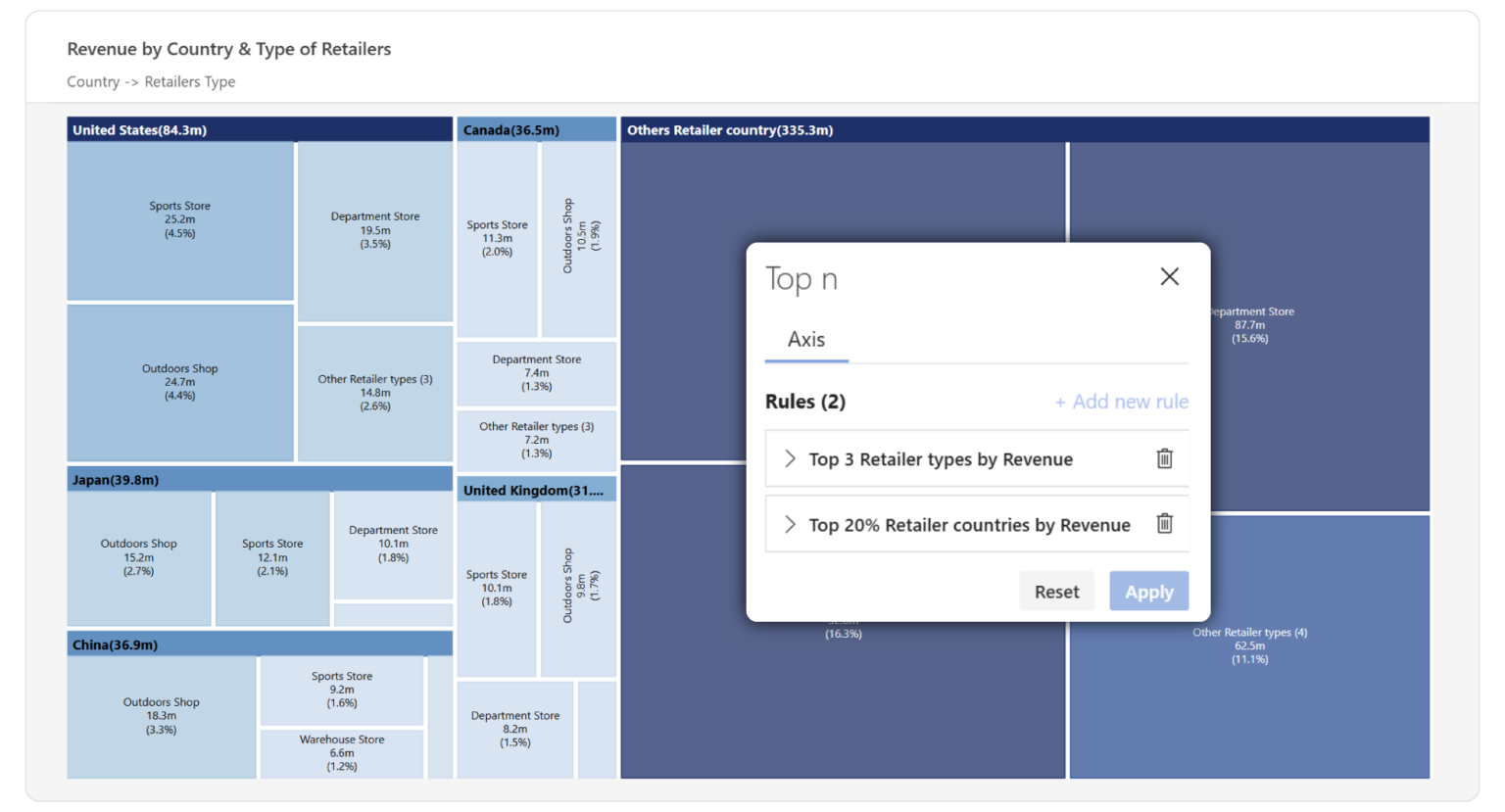
Task: Delete the Top 20% Retailer countries rule
Action: coord(1164,524)
